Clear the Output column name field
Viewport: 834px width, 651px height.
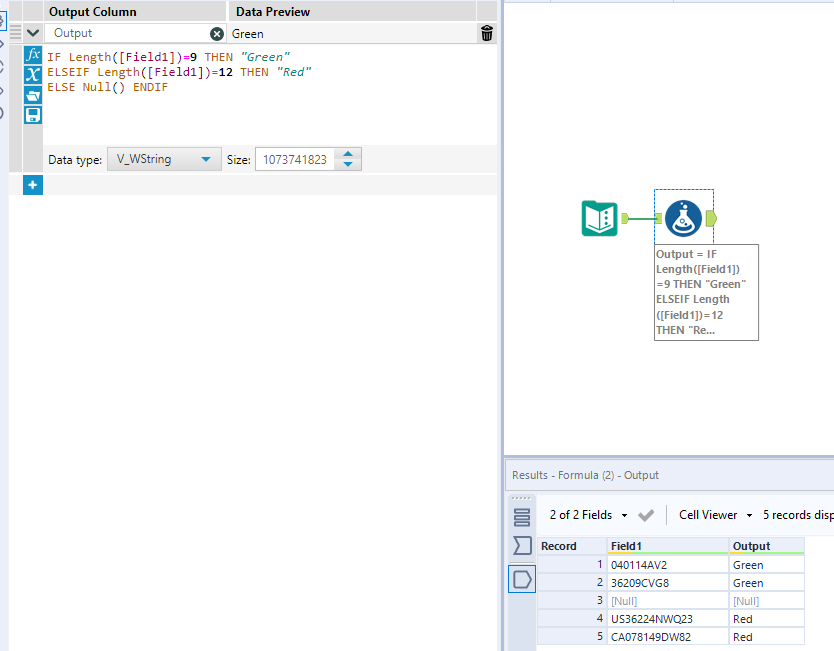click(218, 33)
